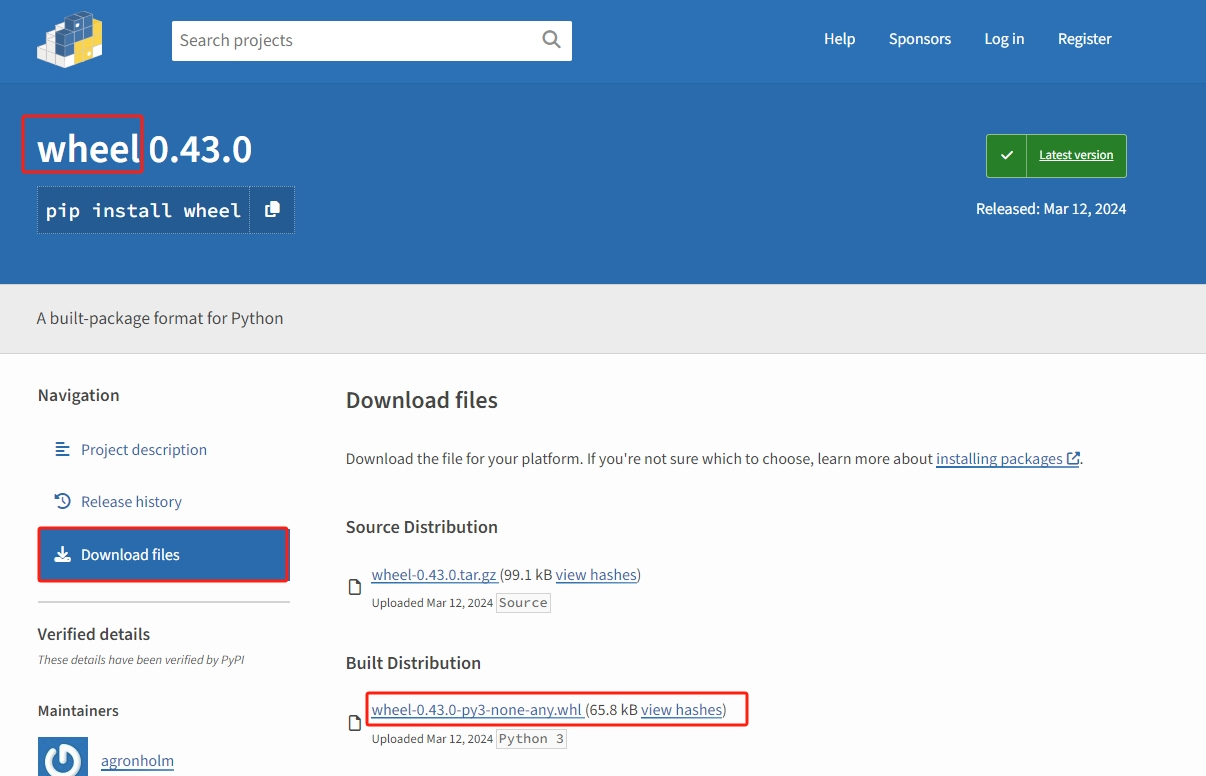Screen dimensions: 1206x776
Task: Download wheel-0.43.0-py3-none-any.whl
Action: [x=476, y=710]
